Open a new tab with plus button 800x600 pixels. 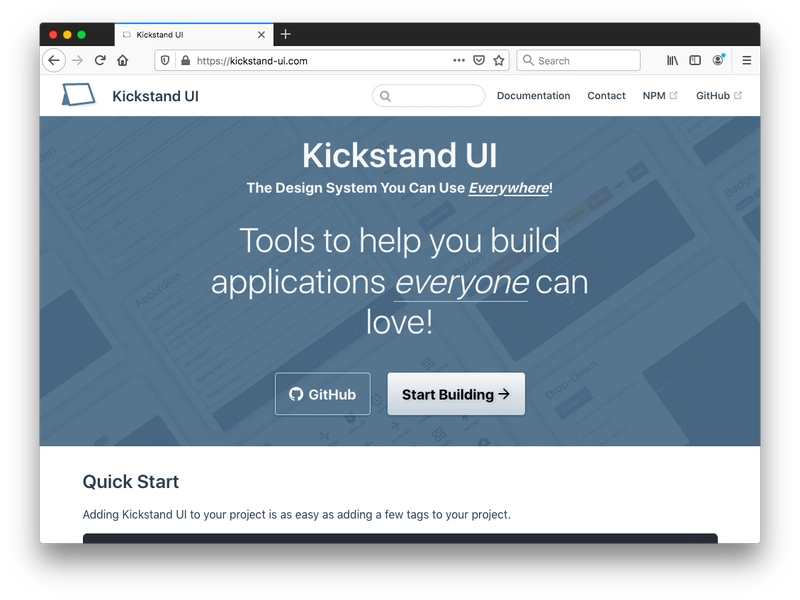(286, 34)
